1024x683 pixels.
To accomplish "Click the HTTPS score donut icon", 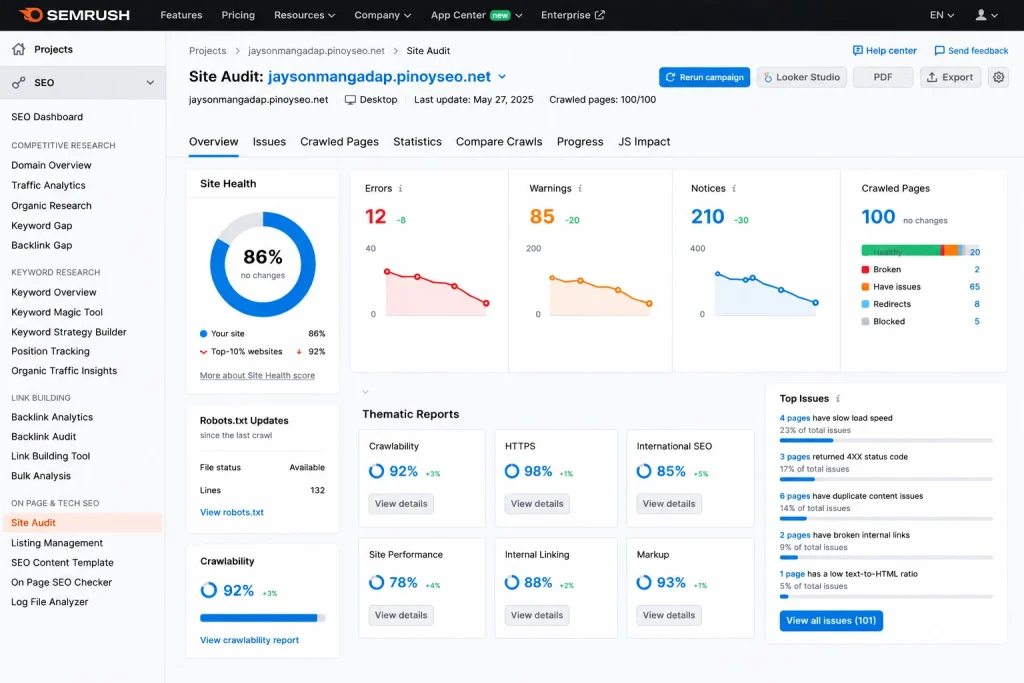I will coord(512,471).
